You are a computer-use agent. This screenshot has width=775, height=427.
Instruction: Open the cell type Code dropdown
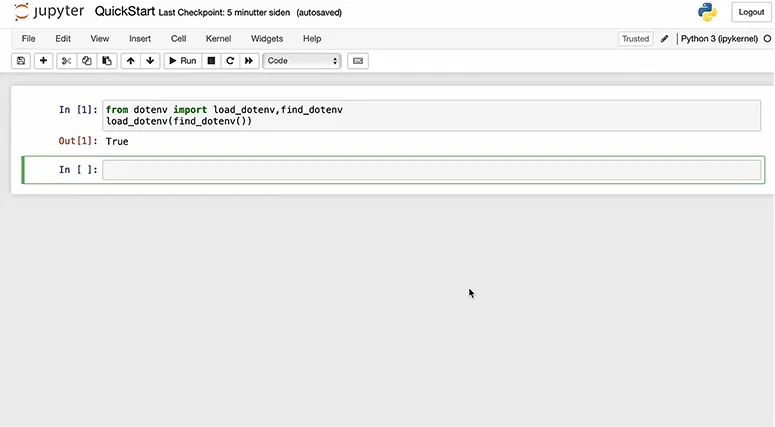[x=302, y=61]
